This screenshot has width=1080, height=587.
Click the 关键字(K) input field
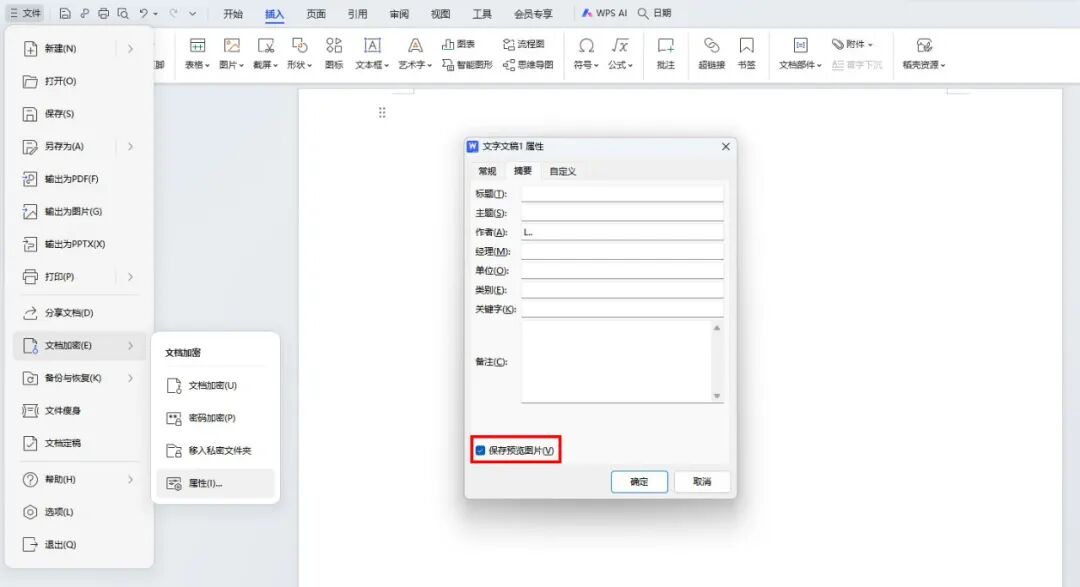(622, 309)
